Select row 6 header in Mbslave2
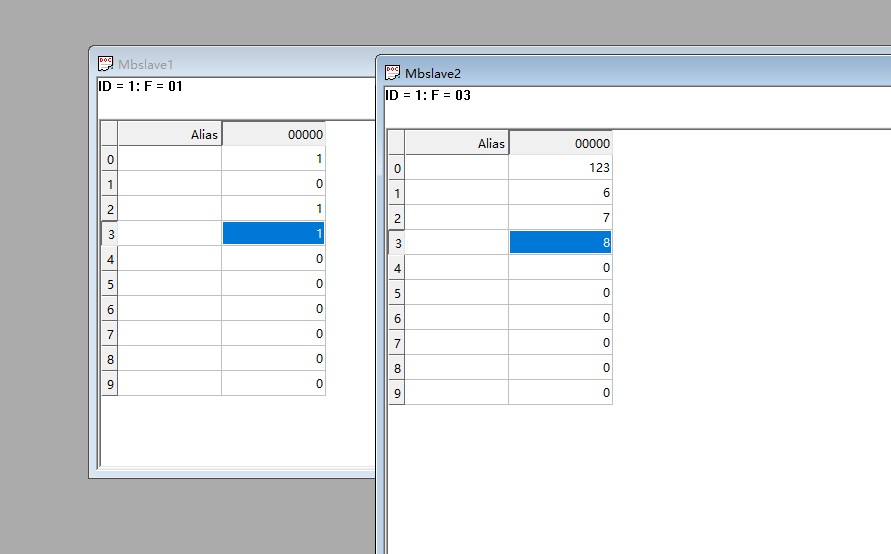 tap(397, 318)
